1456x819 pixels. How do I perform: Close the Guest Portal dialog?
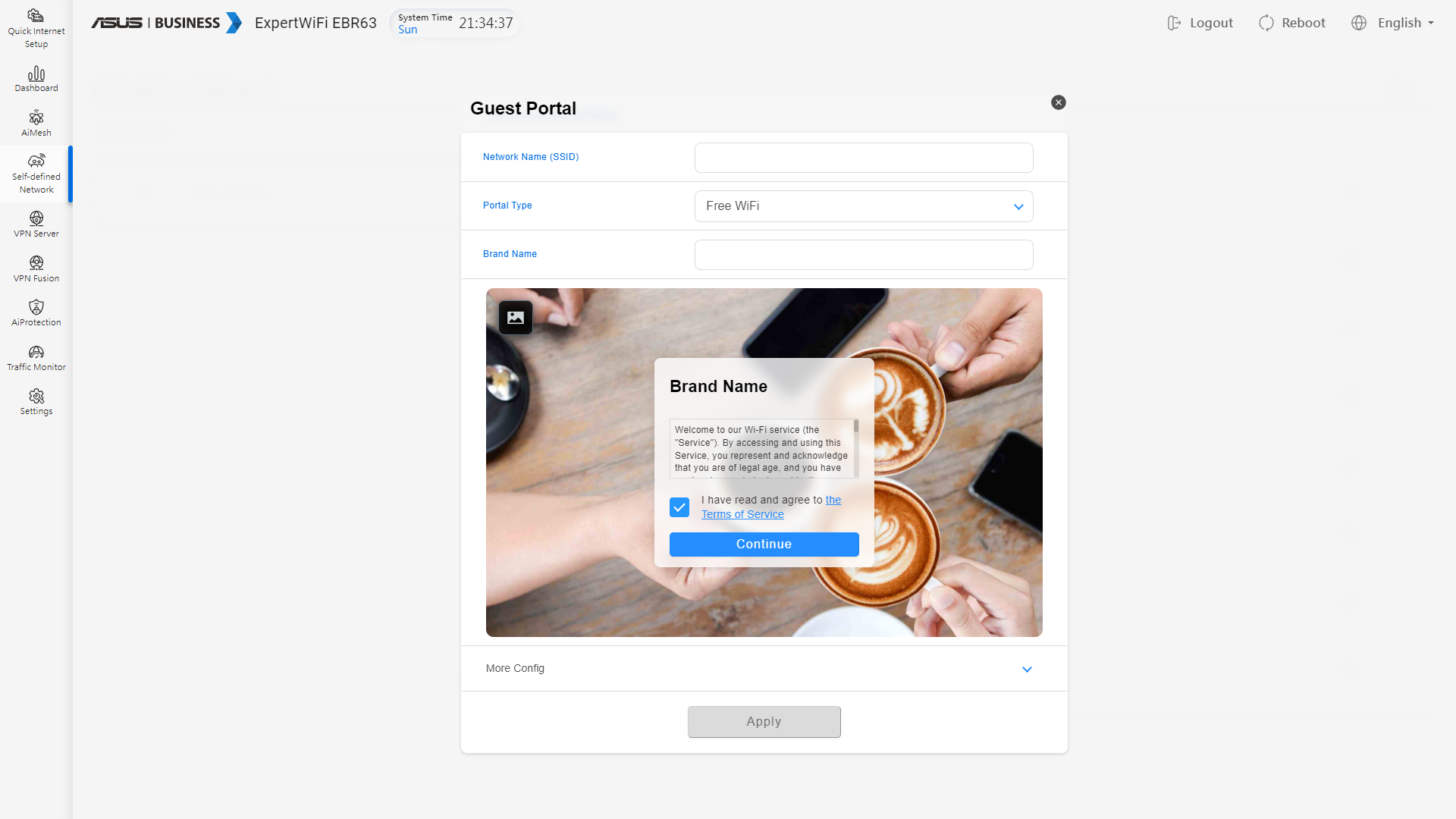1058,102
